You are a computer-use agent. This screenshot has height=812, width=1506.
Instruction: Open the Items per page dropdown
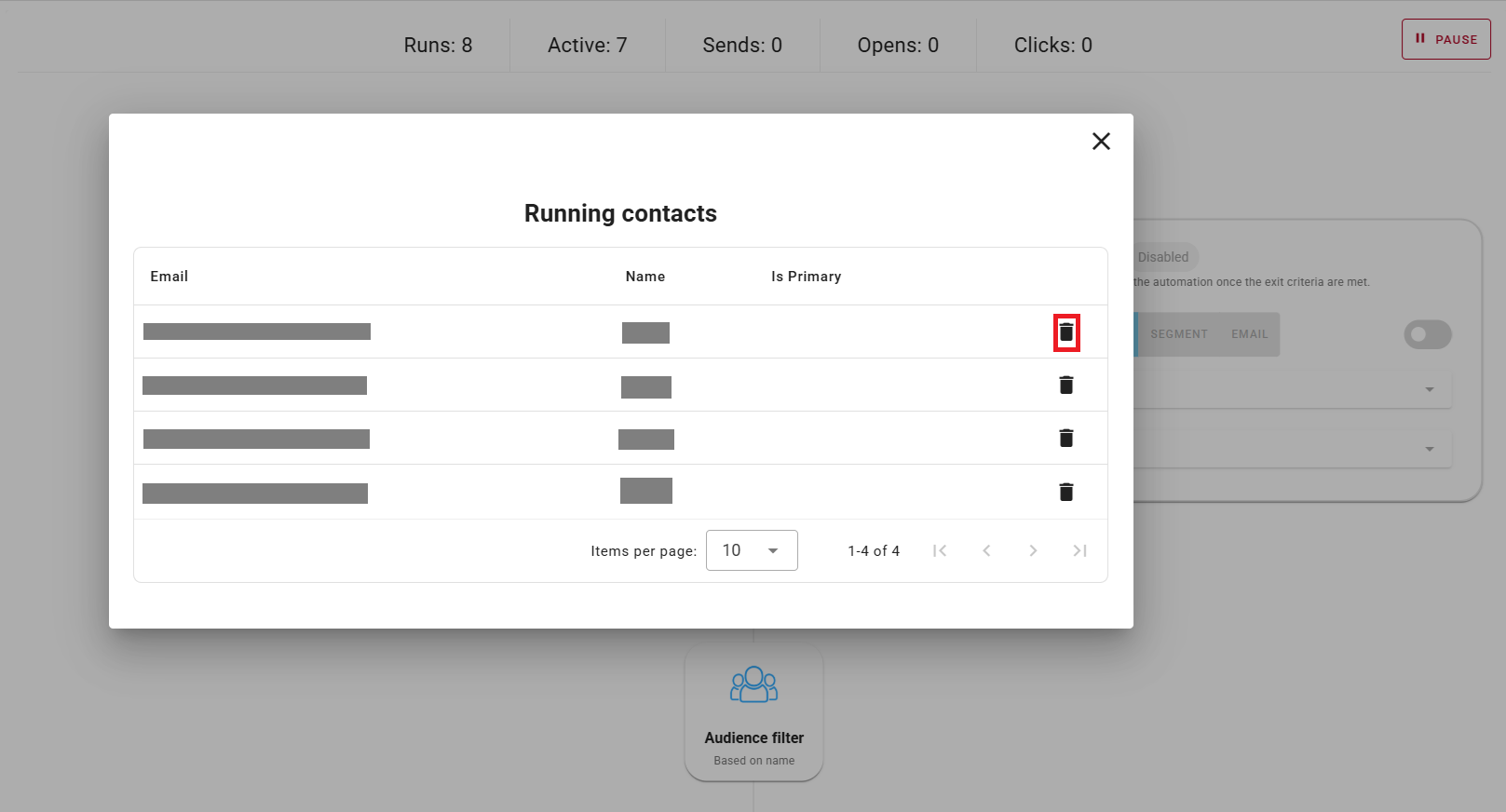pyautogui.click(x=751, y=550)
